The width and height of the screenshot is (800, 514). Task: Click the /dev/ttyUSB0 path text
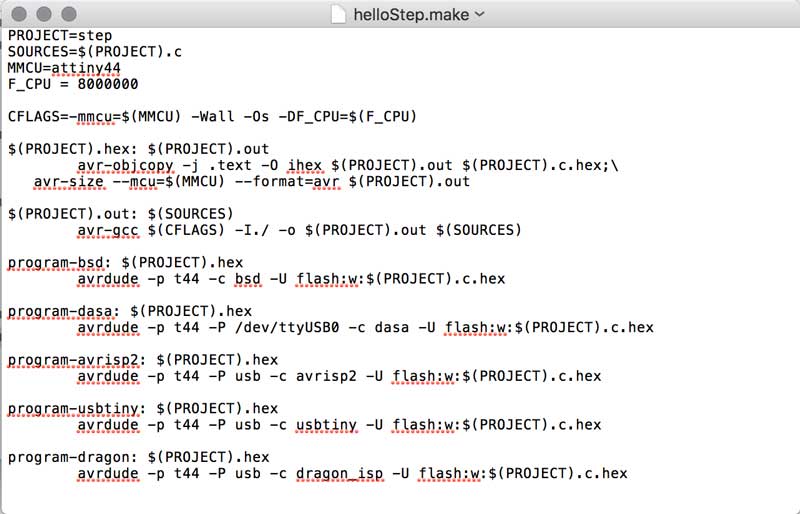coord(259,327)
